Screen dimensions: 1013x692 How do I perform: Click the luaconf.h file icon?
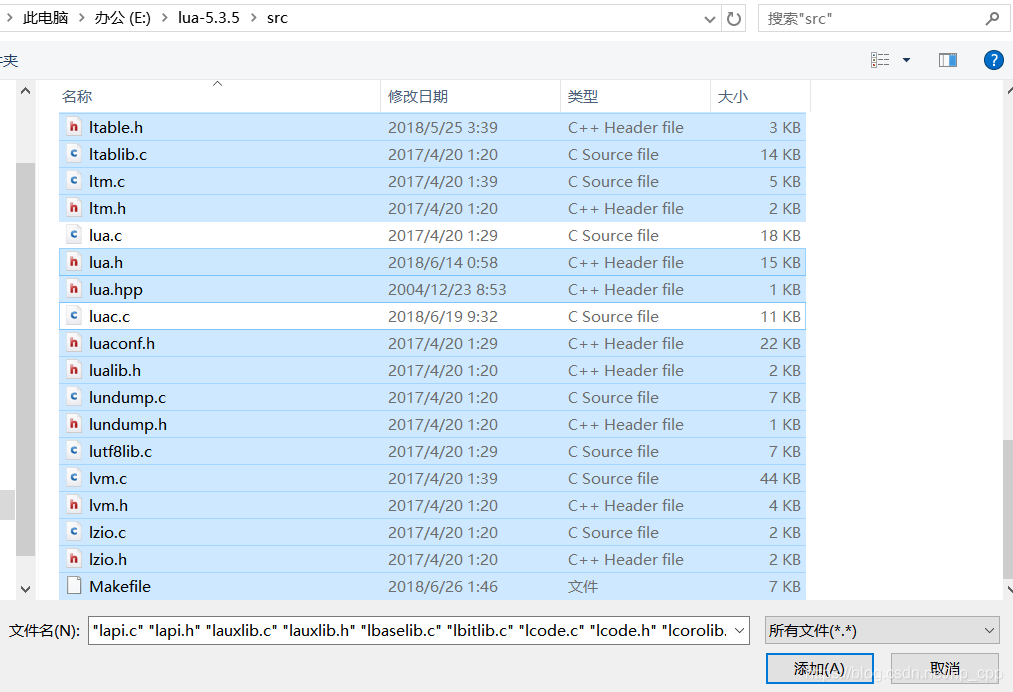74,344
